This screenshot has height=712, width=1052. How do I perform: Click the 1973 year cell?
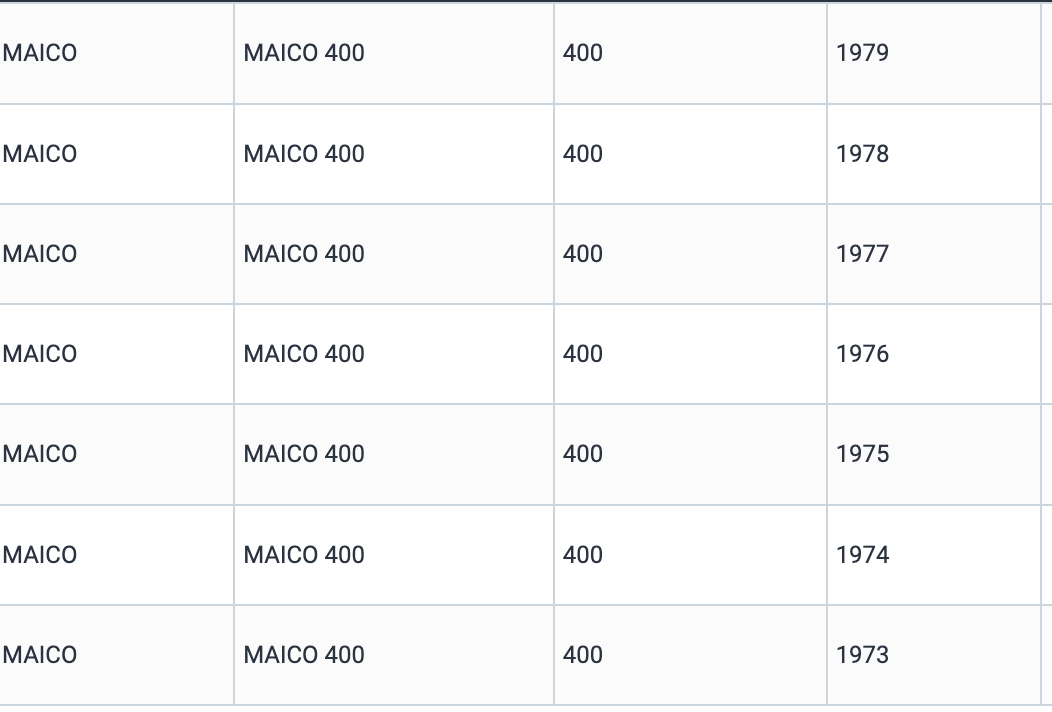[862, 655]
